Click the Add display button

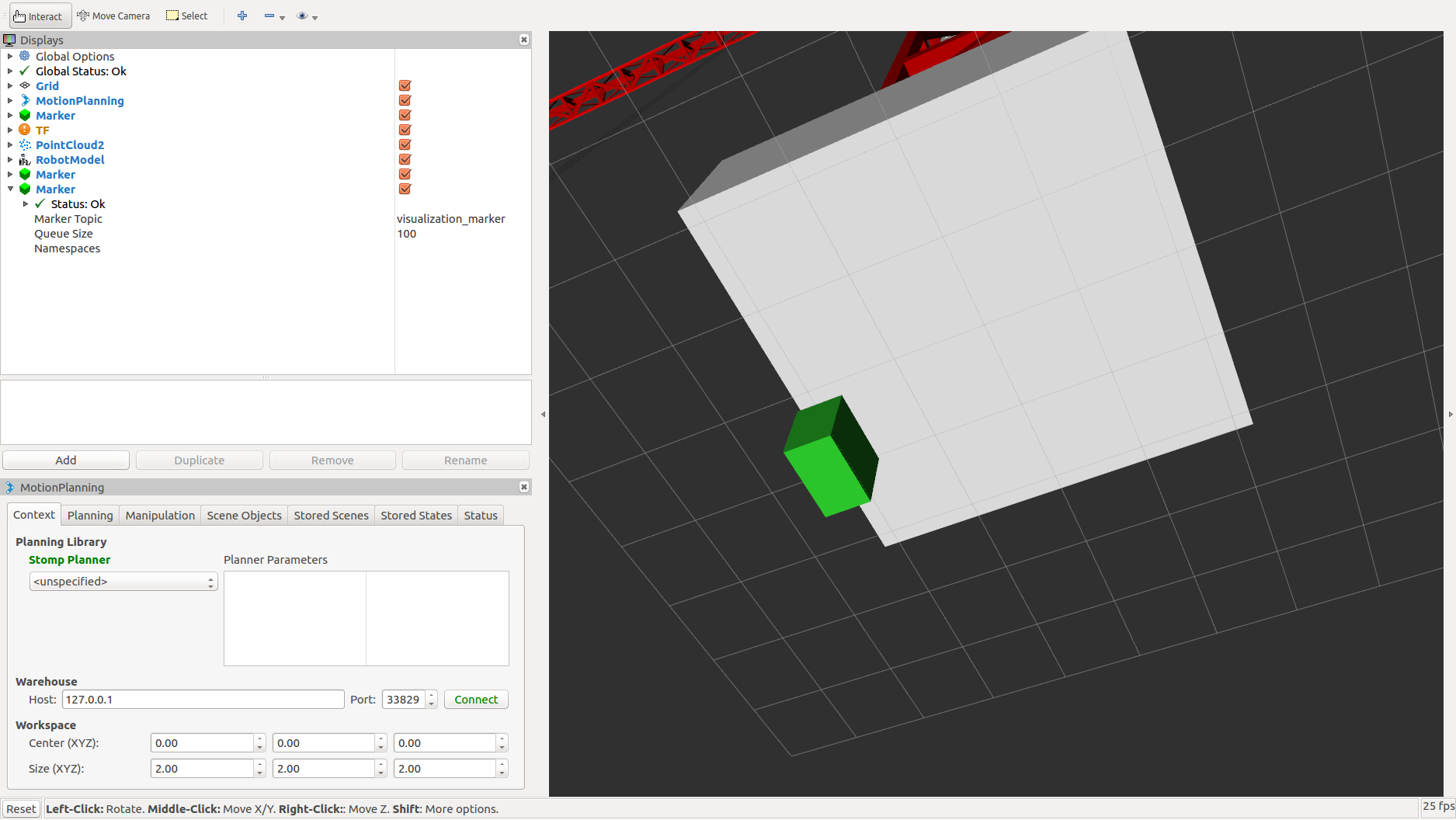65,460
